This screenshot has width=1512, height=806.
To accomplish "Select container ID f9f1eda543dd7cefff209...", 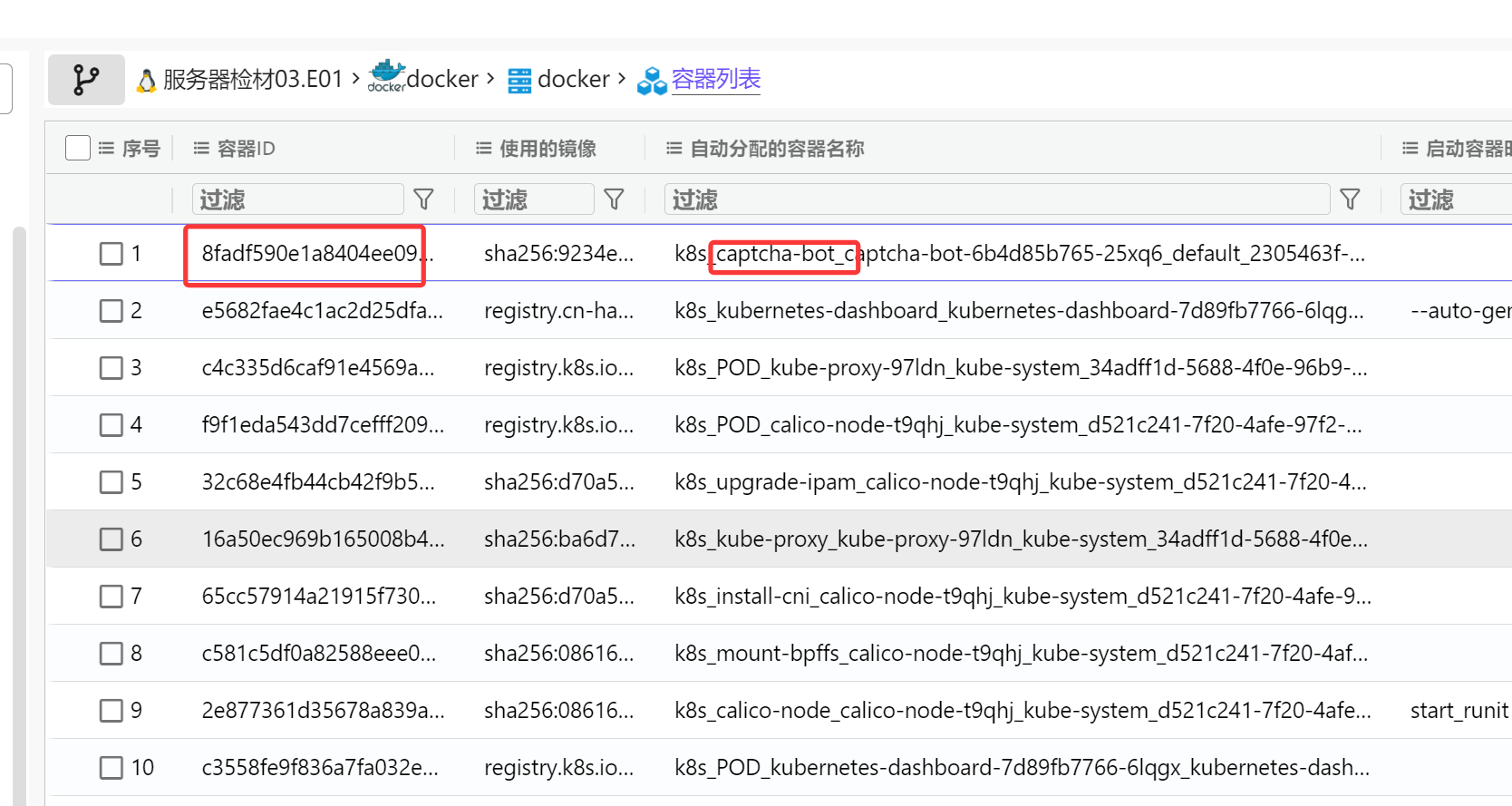I will point(323,425).
